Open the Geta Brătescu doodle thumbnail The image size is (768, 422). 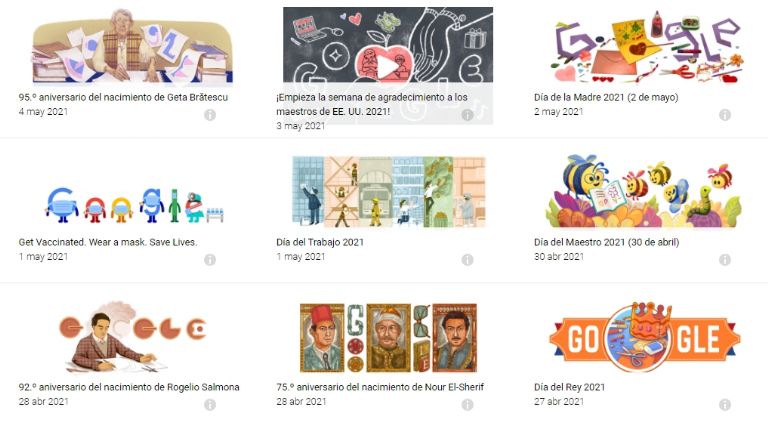pos(132,46)
